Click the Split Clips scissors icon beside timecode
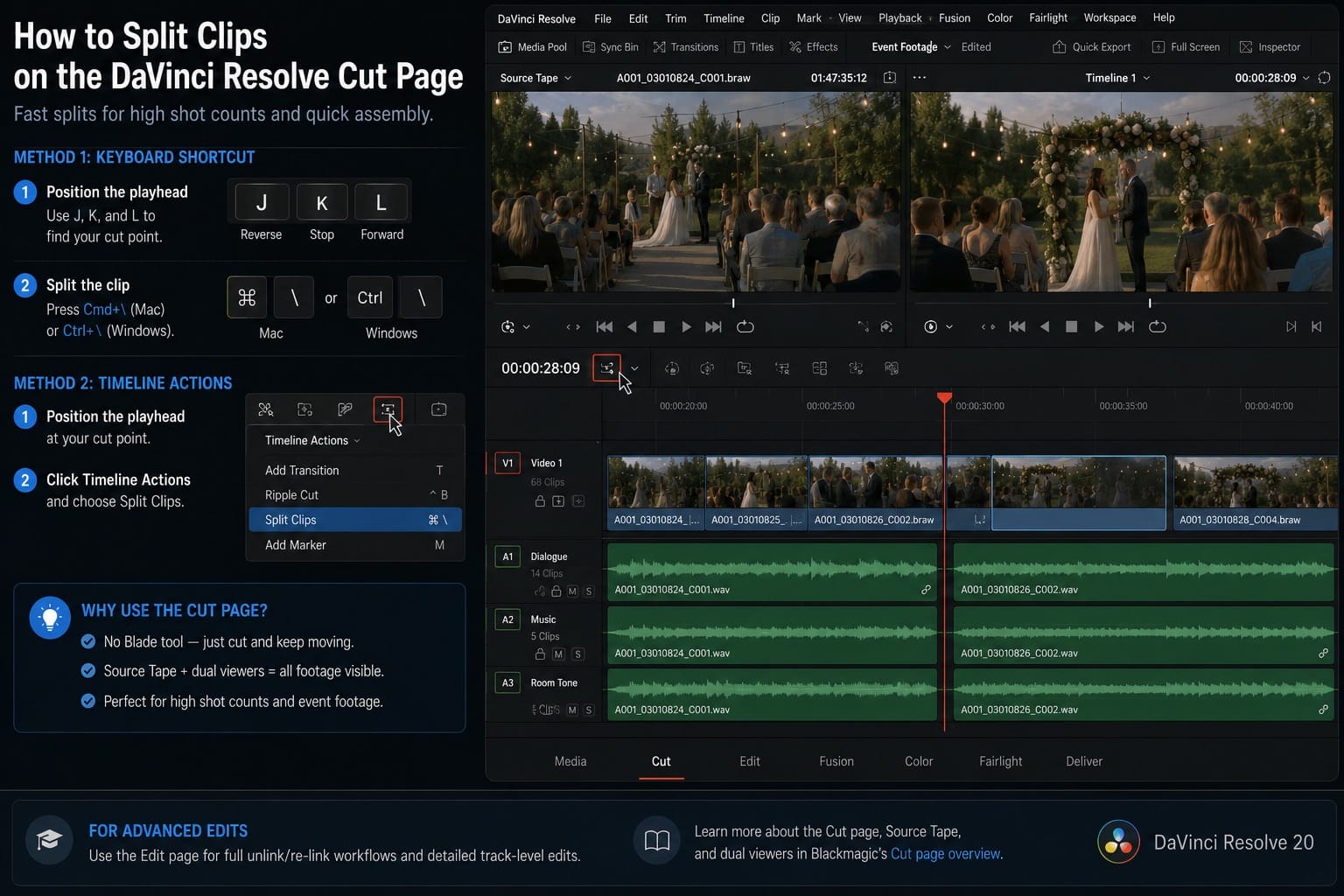Viewport: 1344px width, 896px height. click(606, 368)
